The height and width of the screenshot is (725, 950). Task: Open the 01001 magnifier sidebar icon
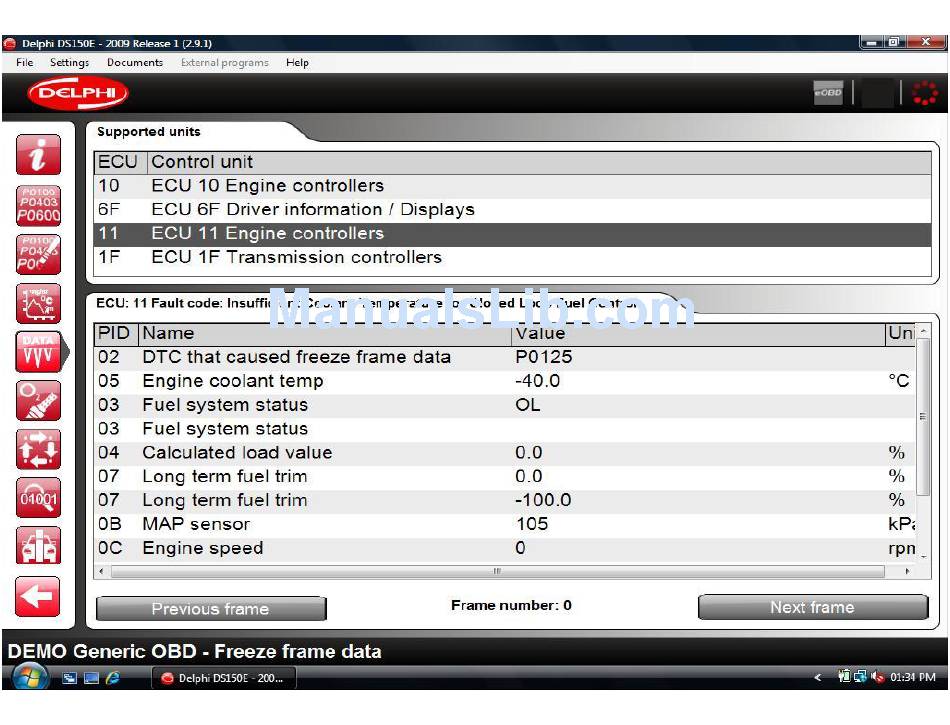pos(39,498)
